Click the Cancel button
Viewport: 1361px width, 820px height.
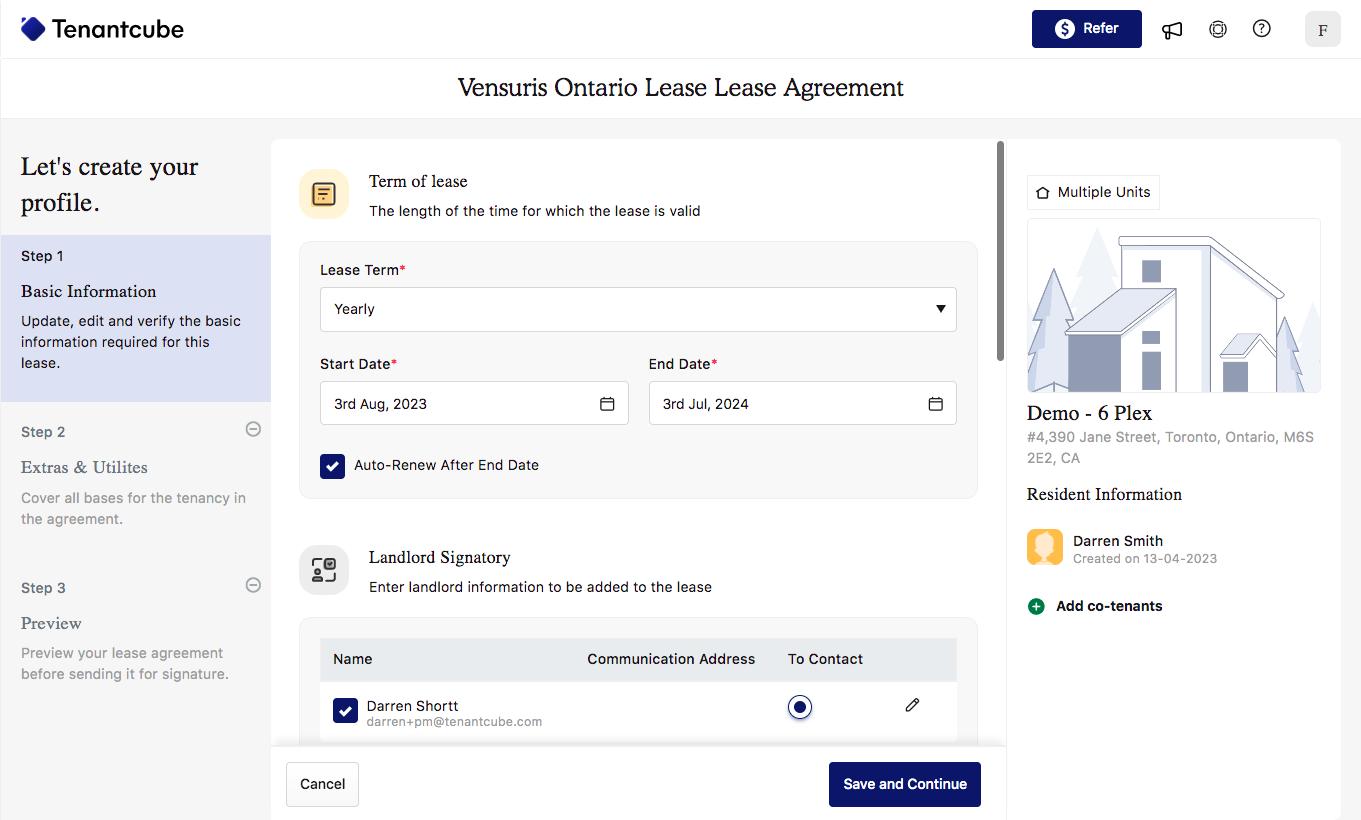click(322, 784)
